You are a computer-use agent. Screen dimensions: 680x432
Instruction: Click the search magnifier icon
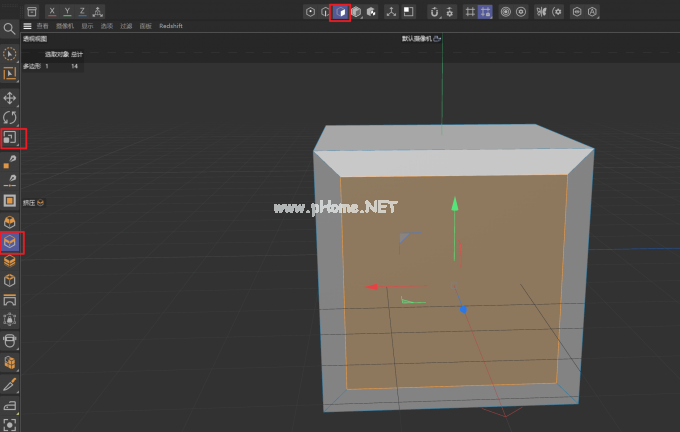click(9, 28)
